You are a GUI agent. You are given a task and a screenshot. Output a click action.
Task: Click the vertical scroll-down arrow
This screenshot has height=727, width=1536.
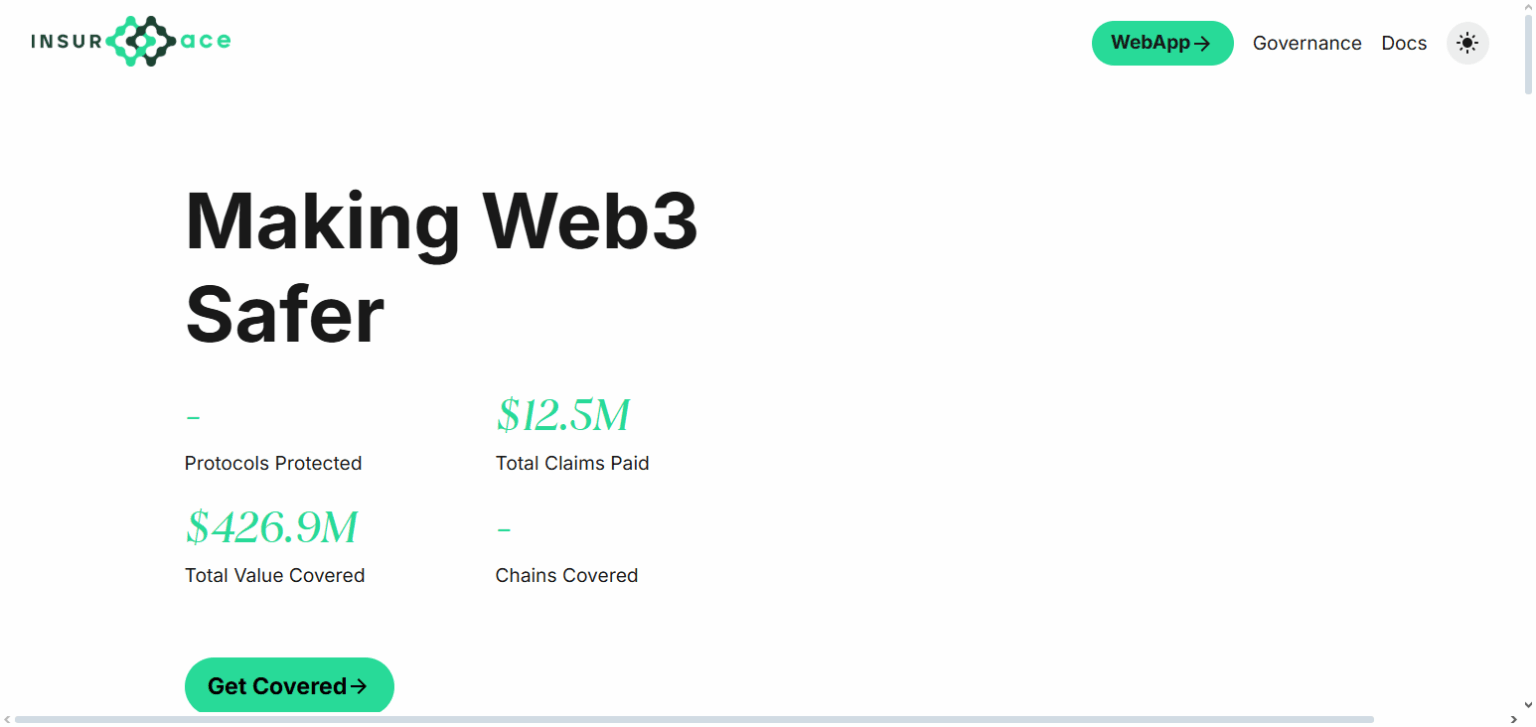pyautogui.click(x=1528, y=706)
